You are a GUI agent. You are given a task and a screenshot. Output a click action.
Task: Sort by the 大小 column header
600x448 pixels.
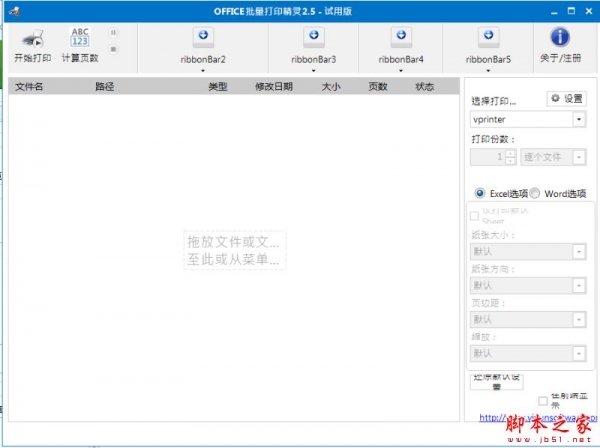(331, 86)
